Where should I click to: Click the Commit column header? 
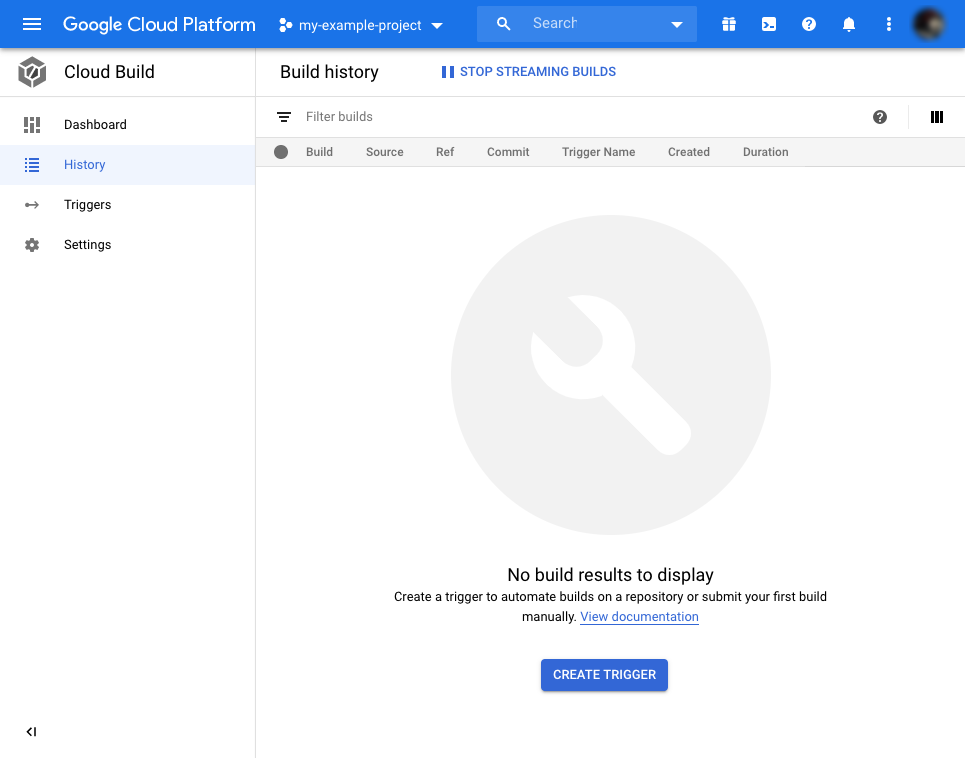tap(508, 152)
